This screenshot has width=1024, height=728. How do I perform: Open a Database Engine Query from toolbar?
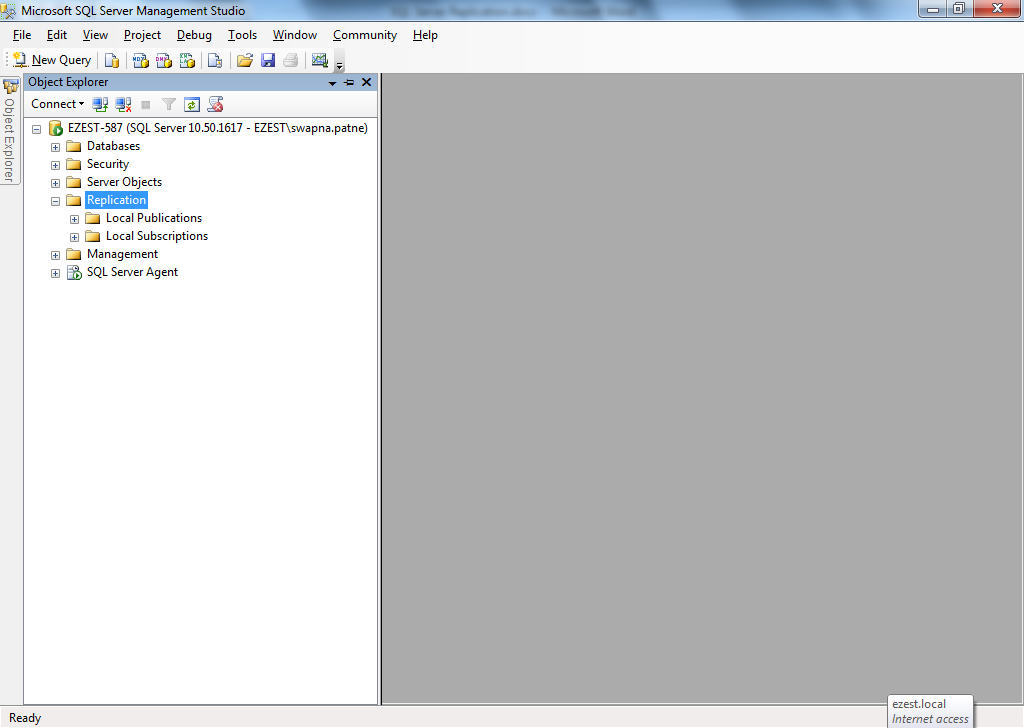pyautogui.click(x=112, y=60)
